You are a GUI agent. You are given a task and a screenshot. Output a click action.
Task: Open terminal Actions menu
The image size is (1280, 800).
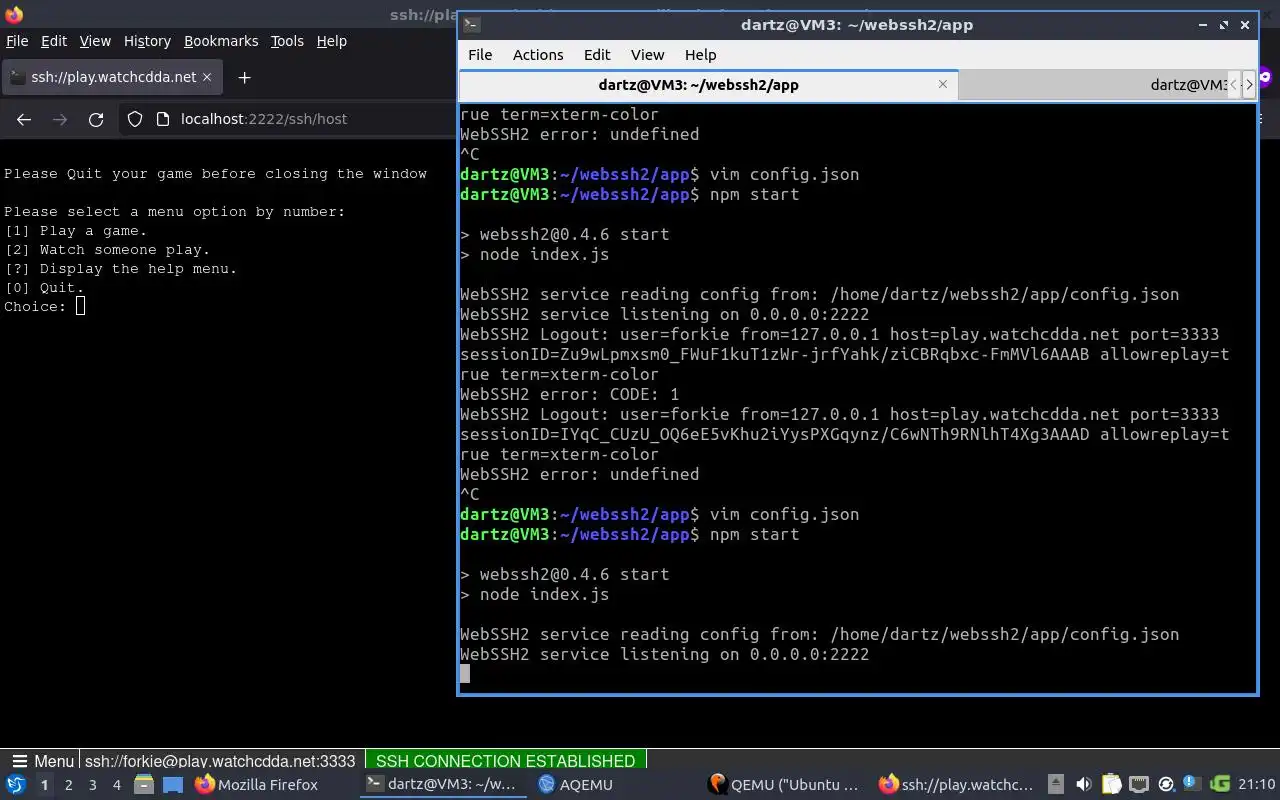[538, 55]
